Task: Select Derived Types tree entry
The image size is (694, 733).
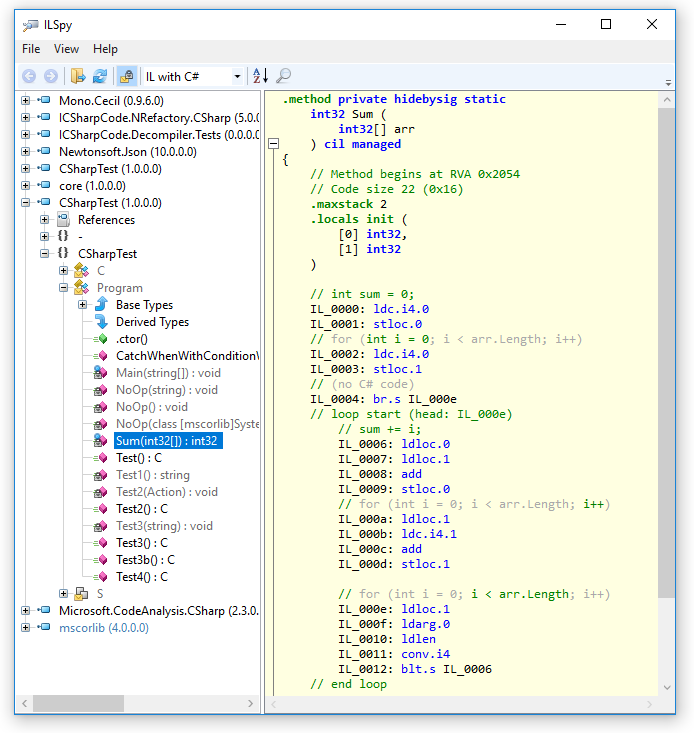Action: point(152,322)
